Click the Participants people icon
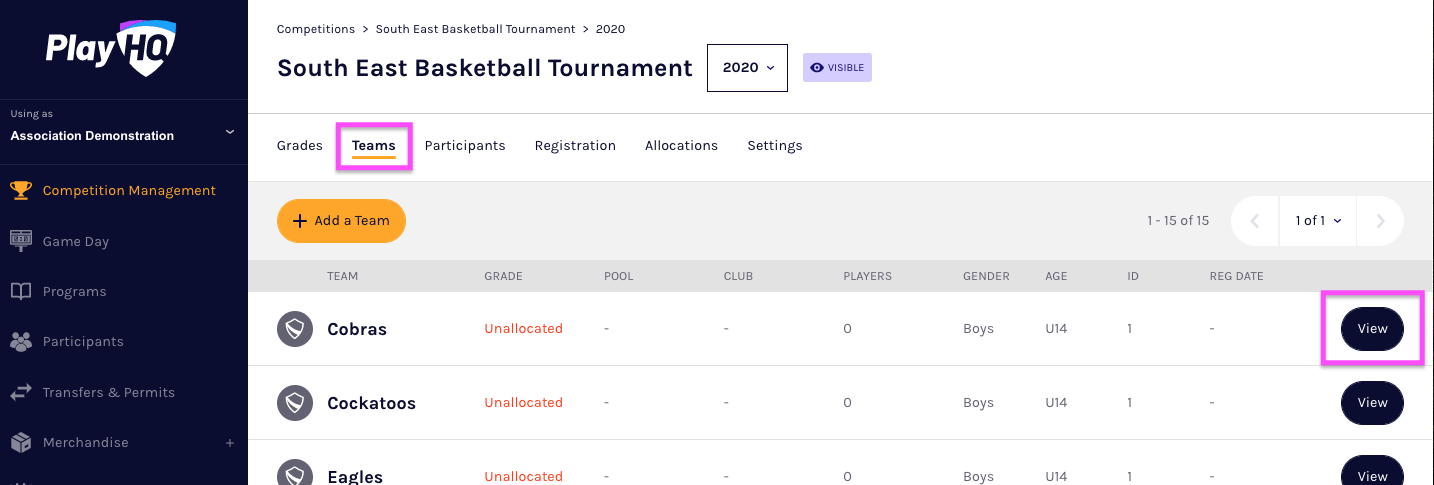 [x=21, y=341]
